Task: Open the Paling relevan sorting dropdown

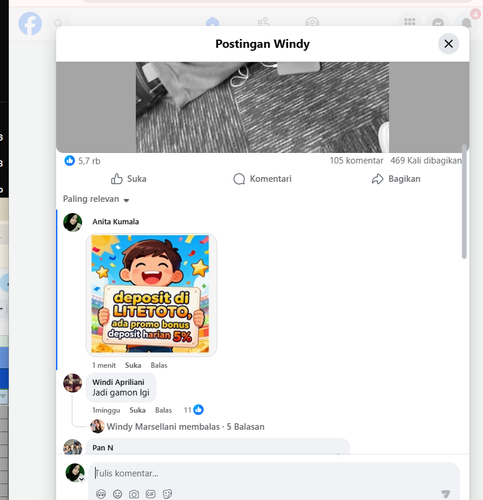Action: click(96, 199)
